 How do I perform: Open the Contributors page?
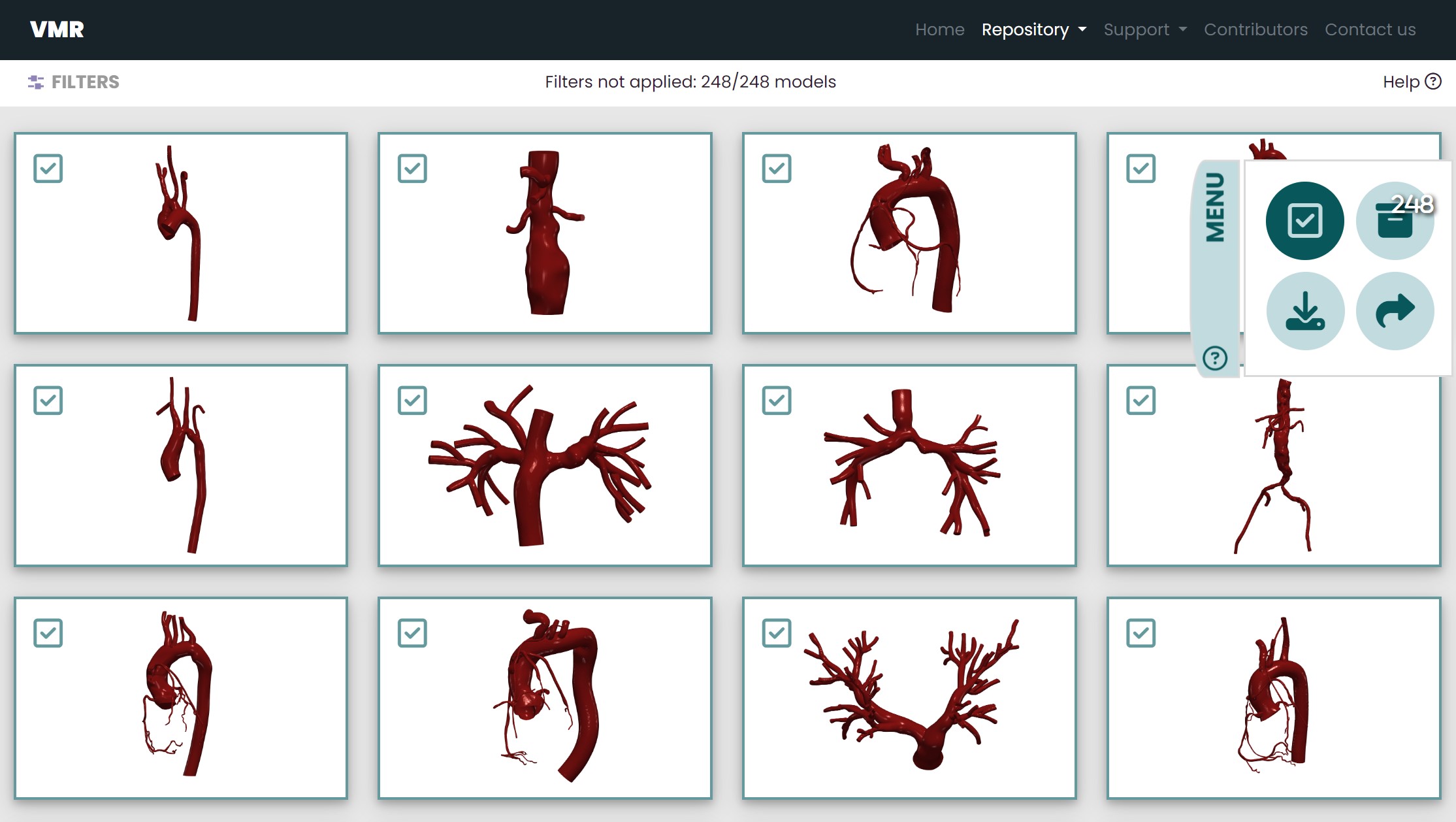click(x=1255, y=29)
